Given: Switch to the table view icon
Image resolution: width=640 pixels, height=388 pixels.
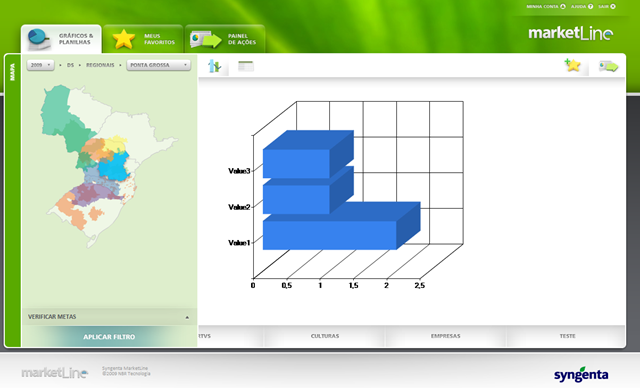Looking at the screenshot, I should coord(246,66).
